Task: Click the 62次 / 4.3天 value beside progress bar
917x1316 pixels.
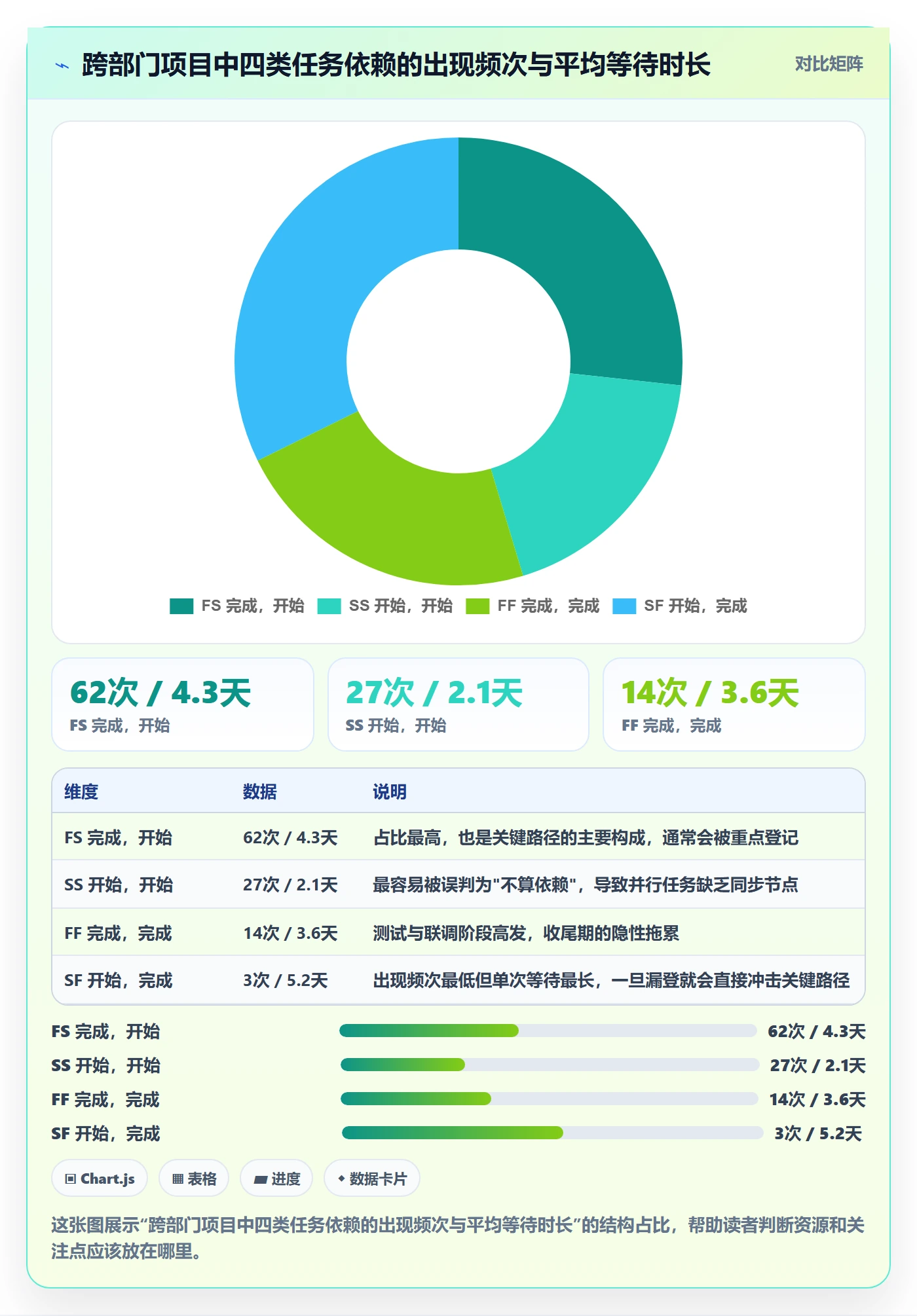Action: (817, 1031)
